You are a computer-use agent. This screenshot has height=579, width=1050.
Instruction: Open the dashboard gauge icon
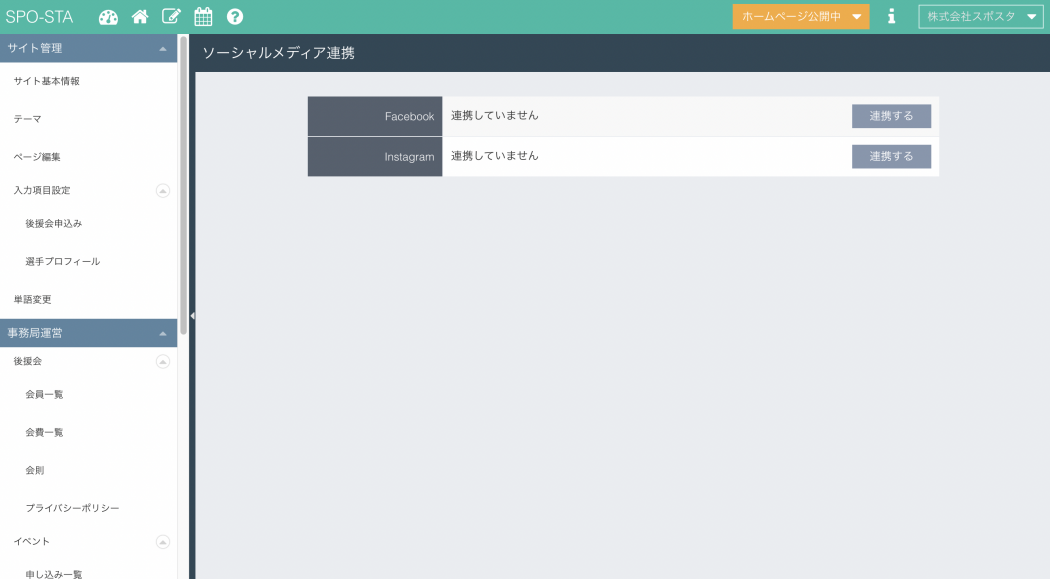tap(108, 17)
